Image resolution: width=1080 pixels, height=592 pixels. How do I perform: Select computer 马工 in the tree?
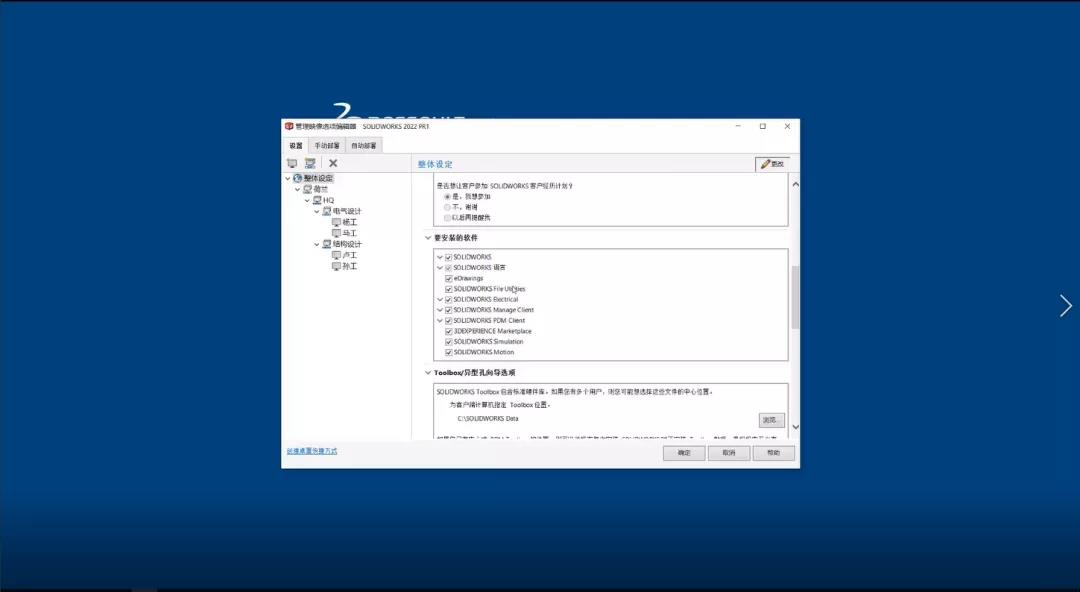pyautogui.click(x=344, y=234)
